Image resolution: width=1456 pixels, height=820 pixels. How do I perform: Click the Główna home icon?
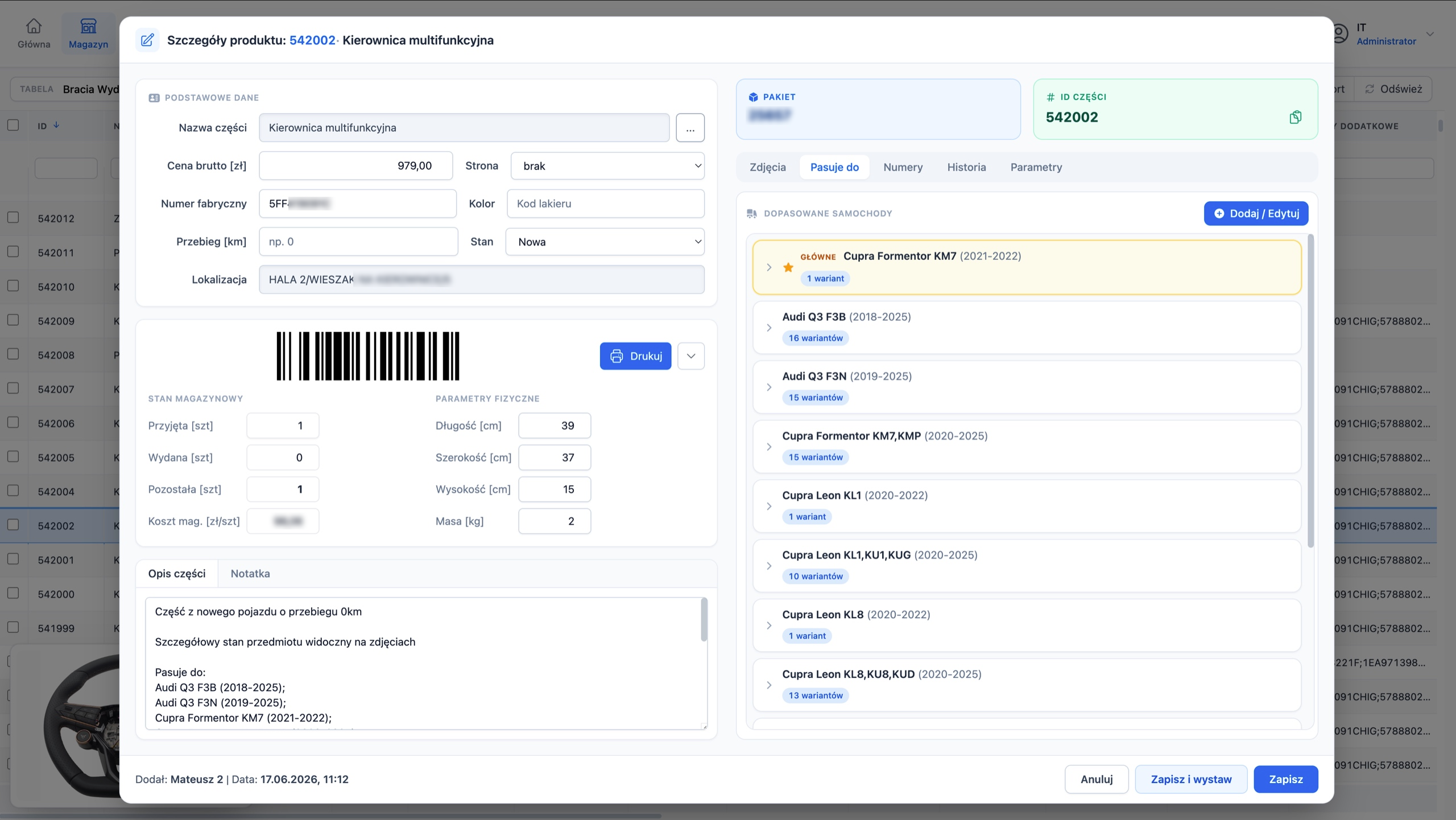pyautogui.click(x=34, y=26)
